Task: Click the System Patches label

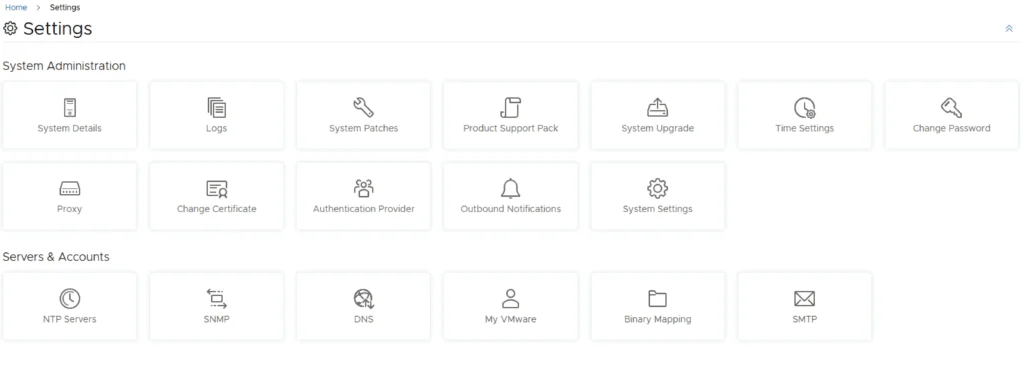Action: 364,129
